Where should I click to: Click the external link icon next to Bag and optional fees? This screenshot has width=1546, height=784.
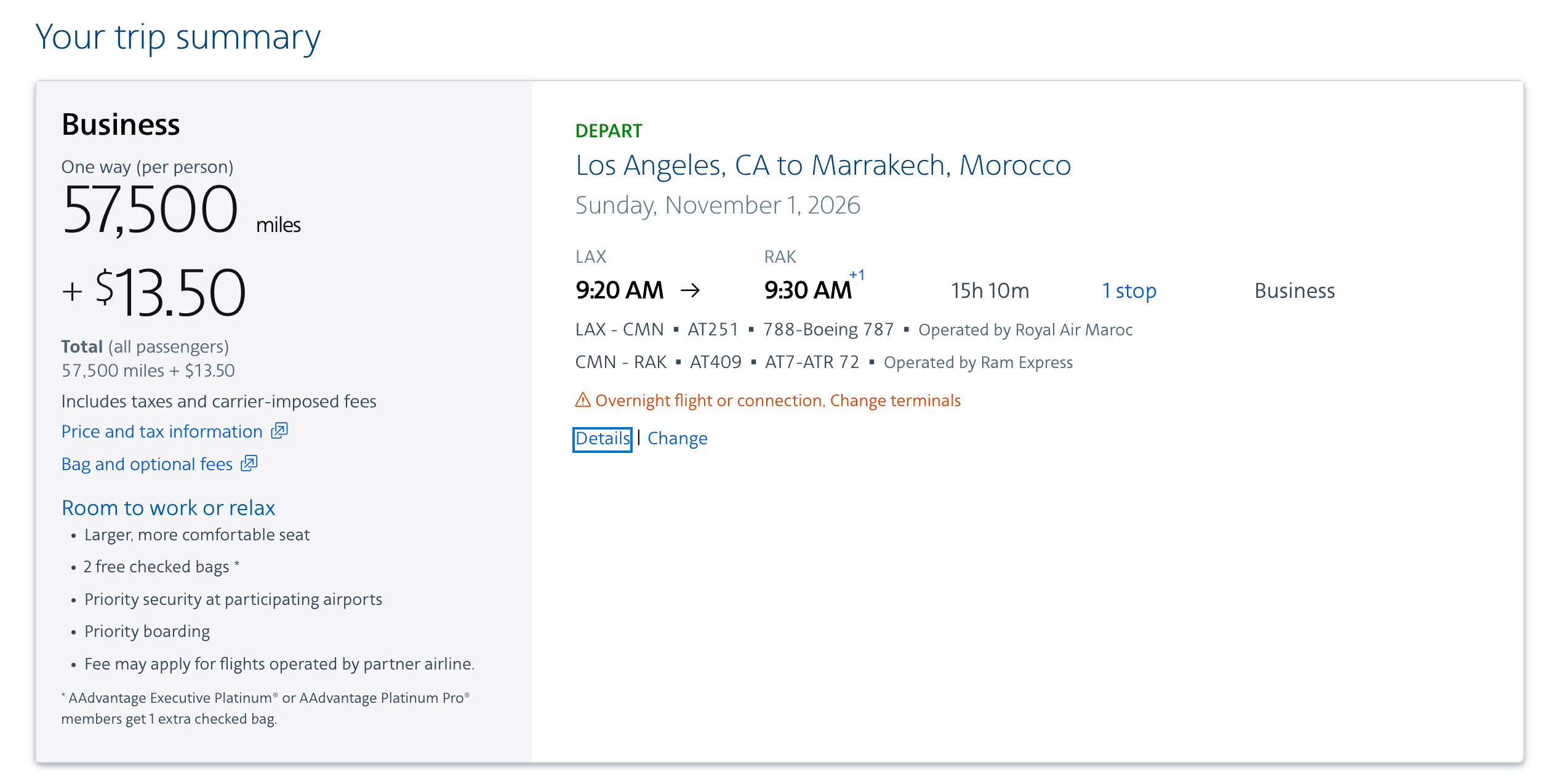pyautogui.click(x=249, y=463)
